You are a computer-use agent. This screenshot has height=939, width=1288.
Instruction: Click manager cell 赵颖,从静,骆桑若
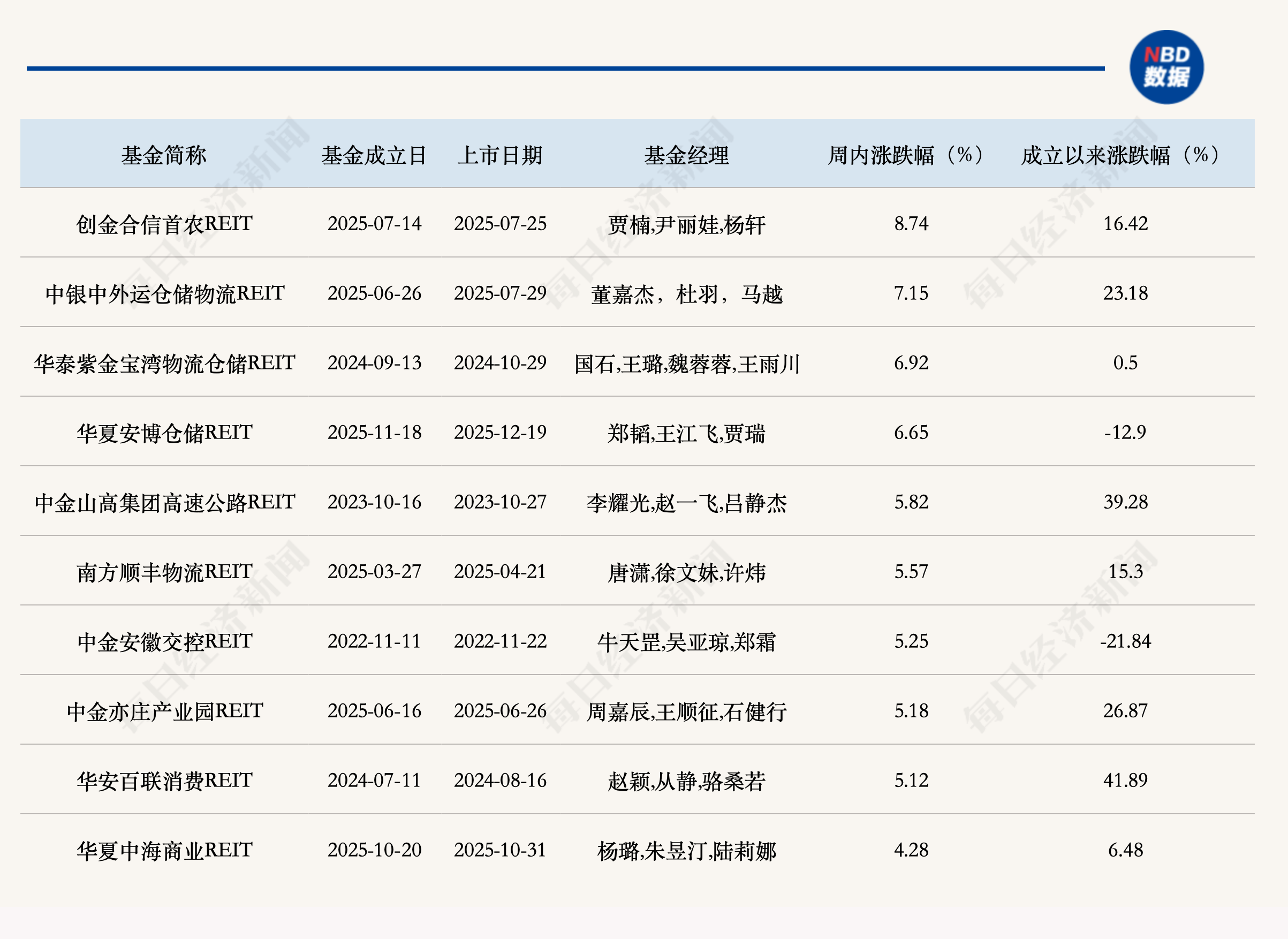click(687, 782)
